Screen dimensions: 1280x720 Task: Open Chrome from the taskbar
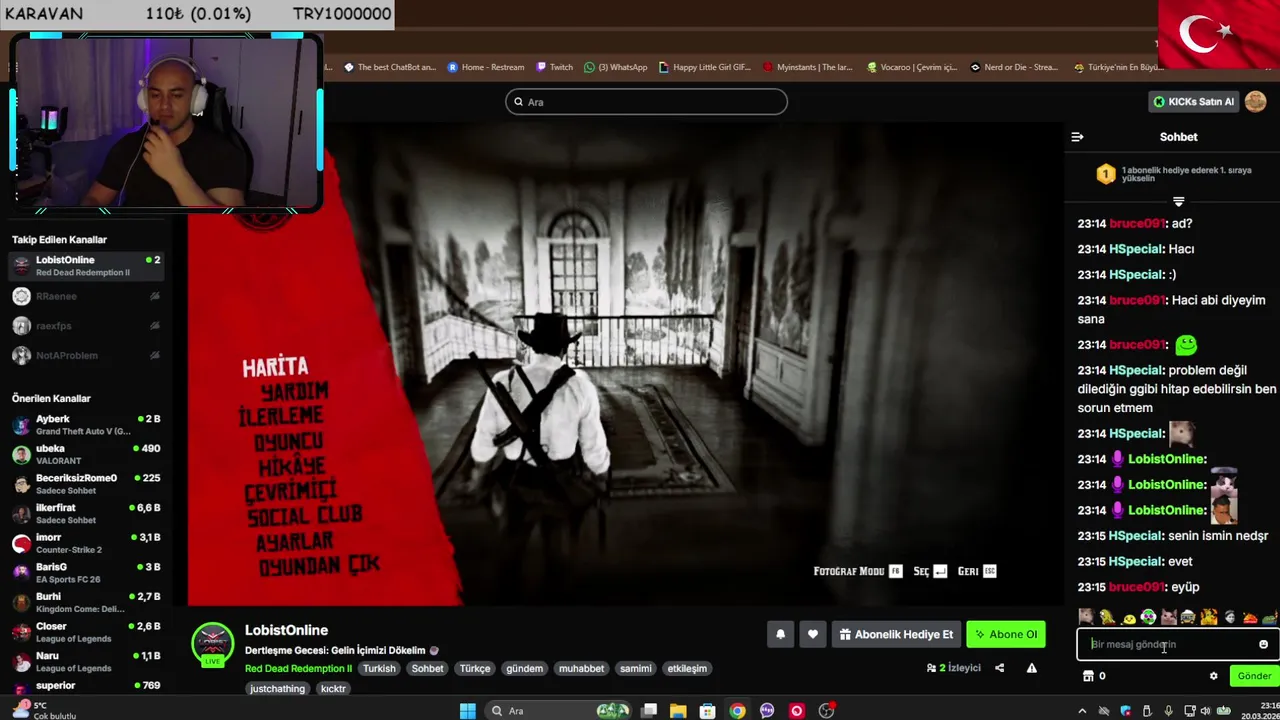[737, 711]
